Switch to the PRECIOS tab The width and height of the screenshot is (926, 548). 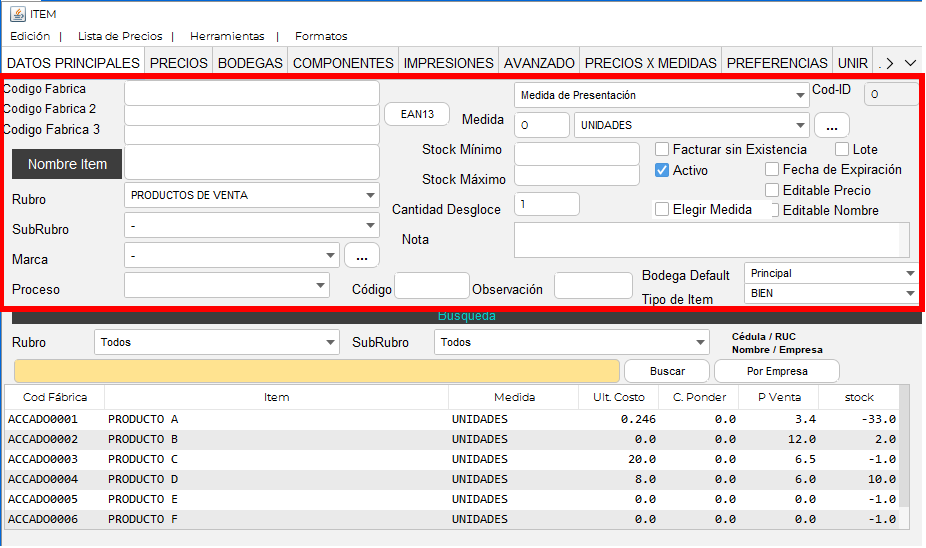point(179,63)
